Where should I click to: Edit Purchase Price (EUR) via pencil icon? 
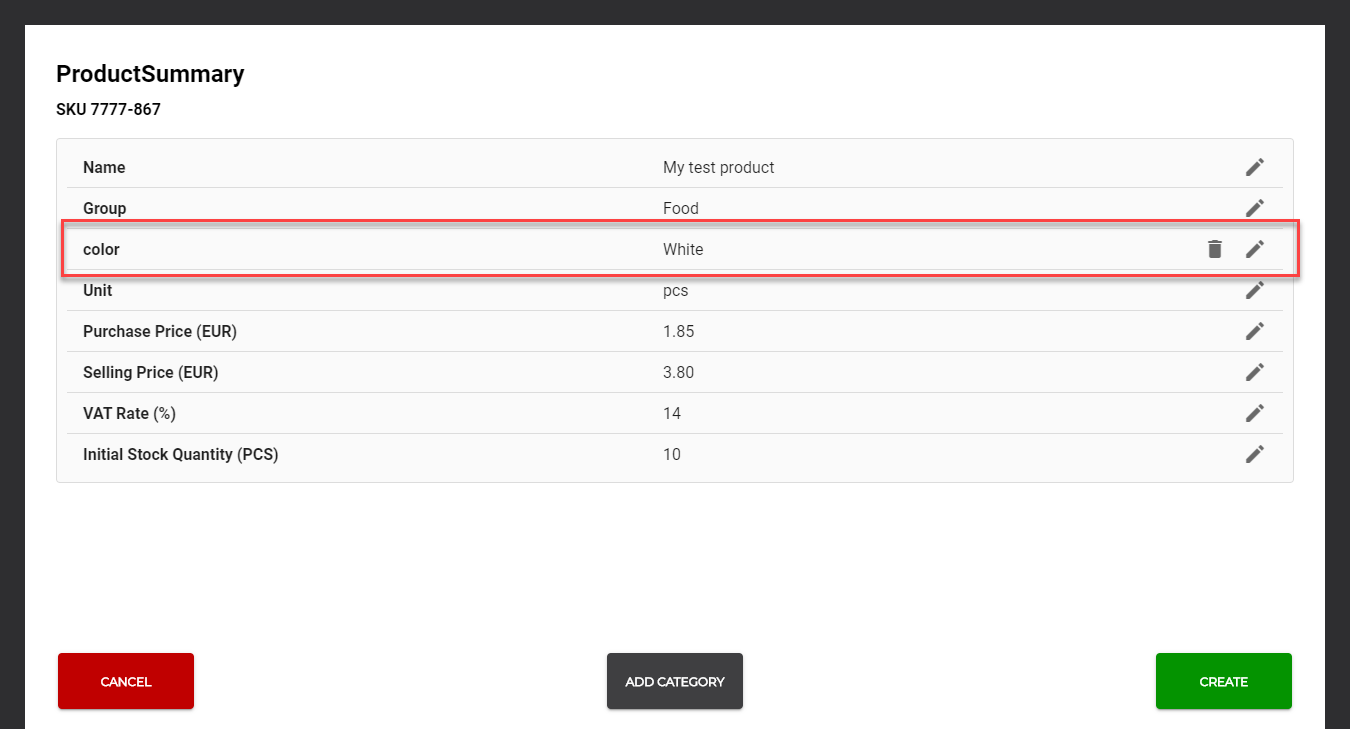tap(1254, 331)
